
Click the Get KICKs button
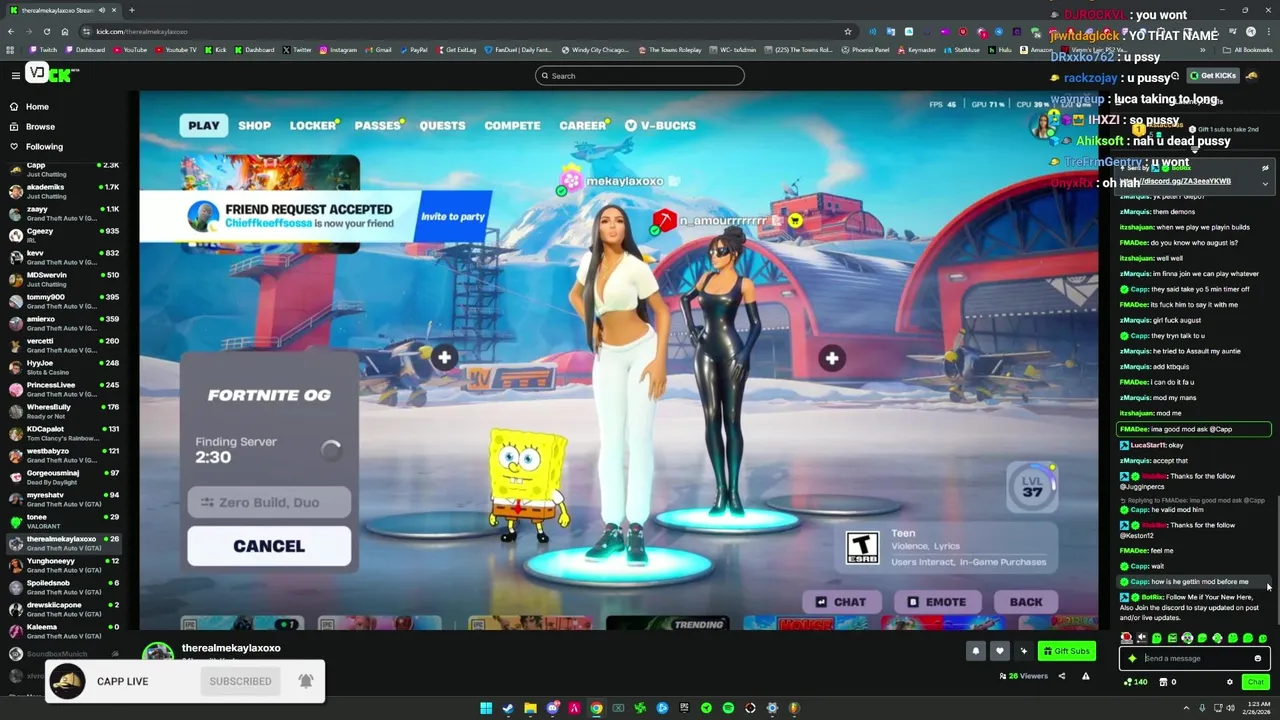coord(1213,76)
